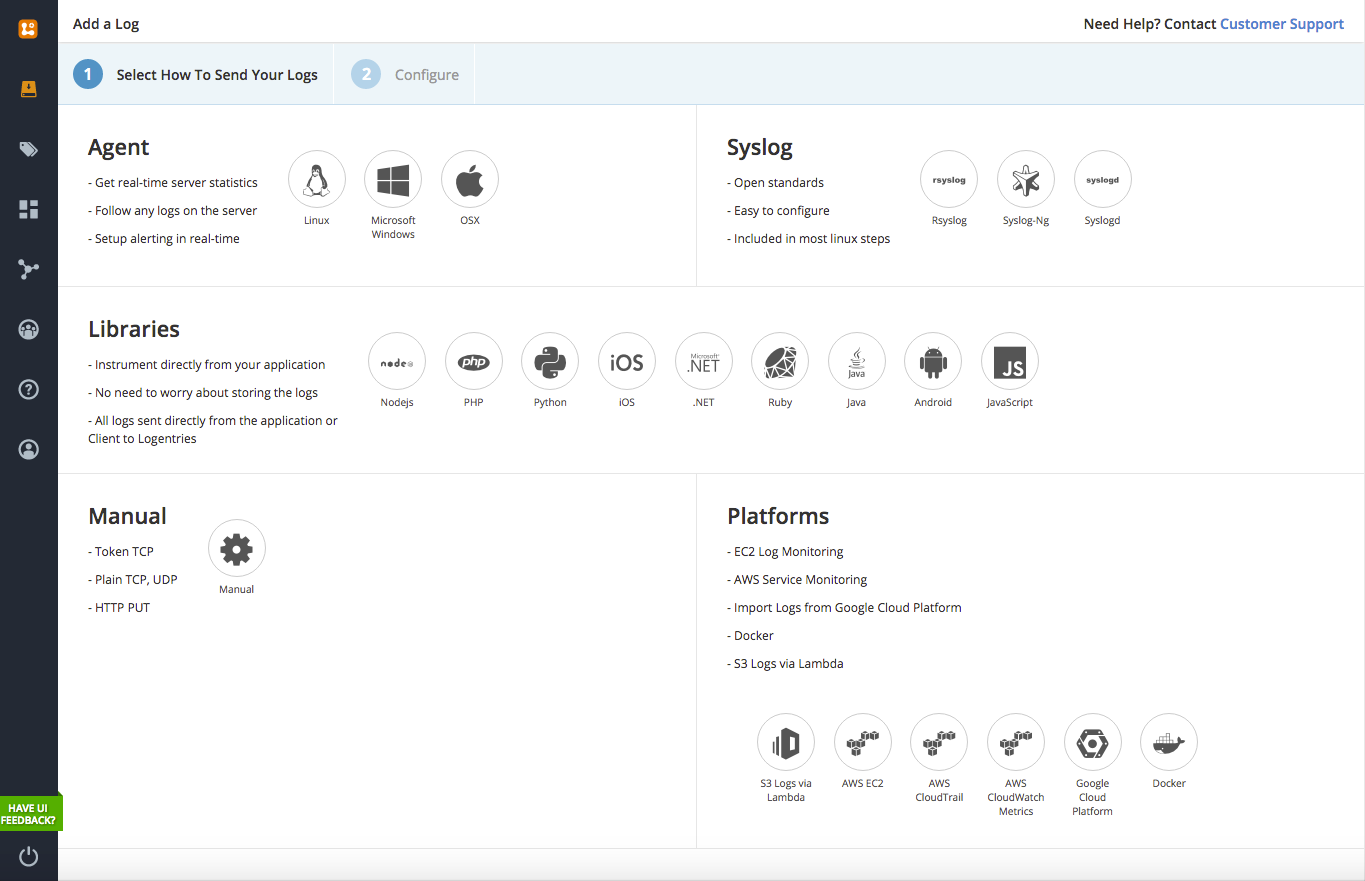Select the Android library icon
Image resolution: width=1365 pixels, height=881 pixels.
click(x=933, y=362)
